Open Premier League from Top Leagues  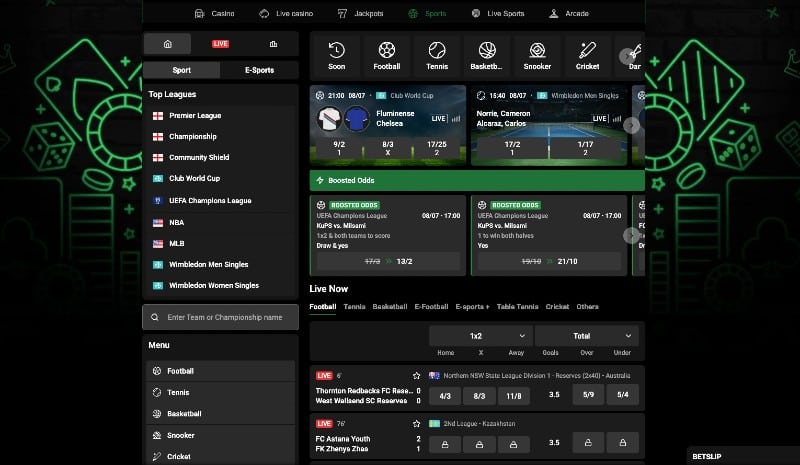tap(220, 116)
